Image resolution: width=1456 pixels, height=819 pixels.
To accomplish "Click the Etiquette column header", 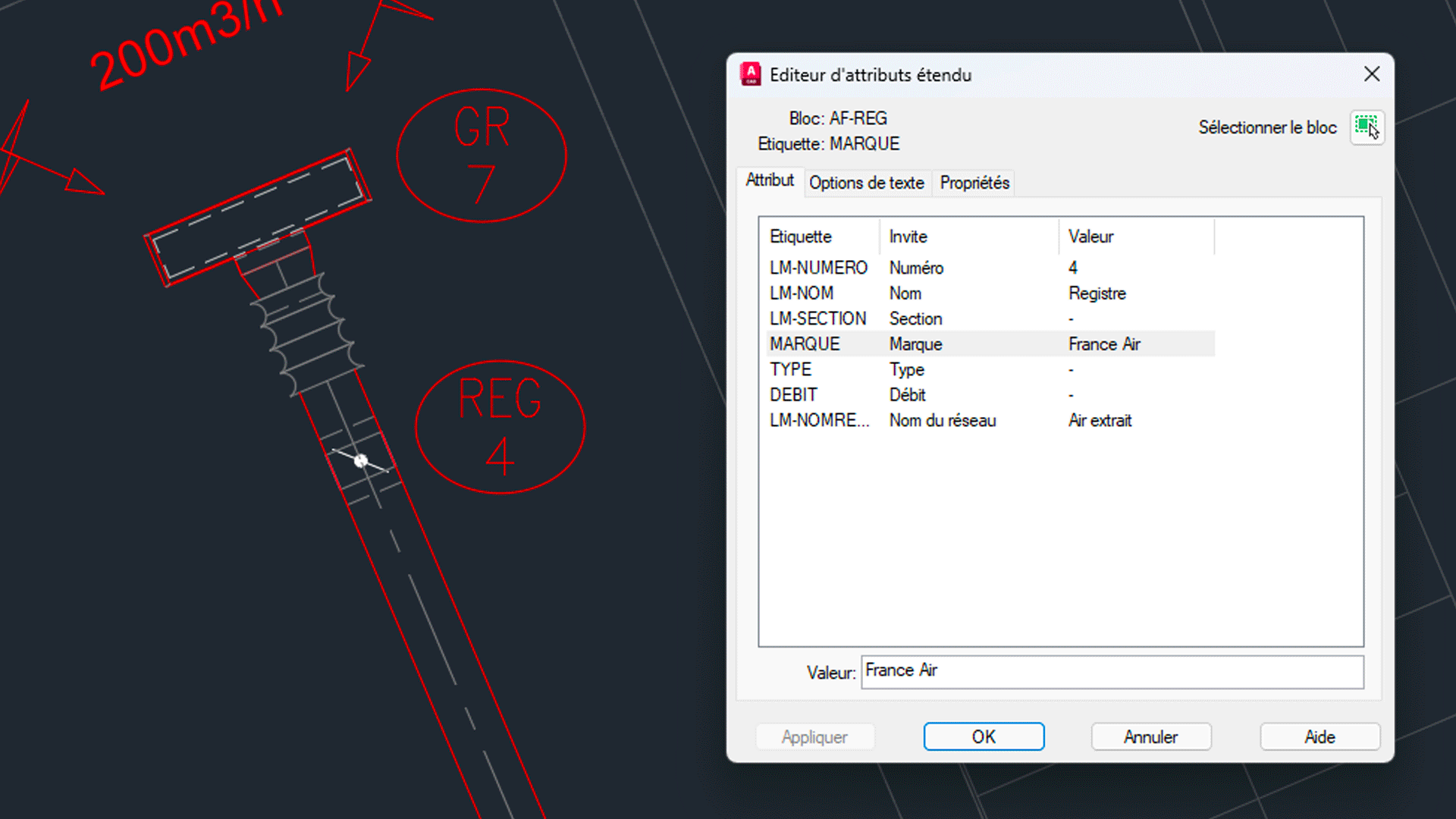I will 819,237.
